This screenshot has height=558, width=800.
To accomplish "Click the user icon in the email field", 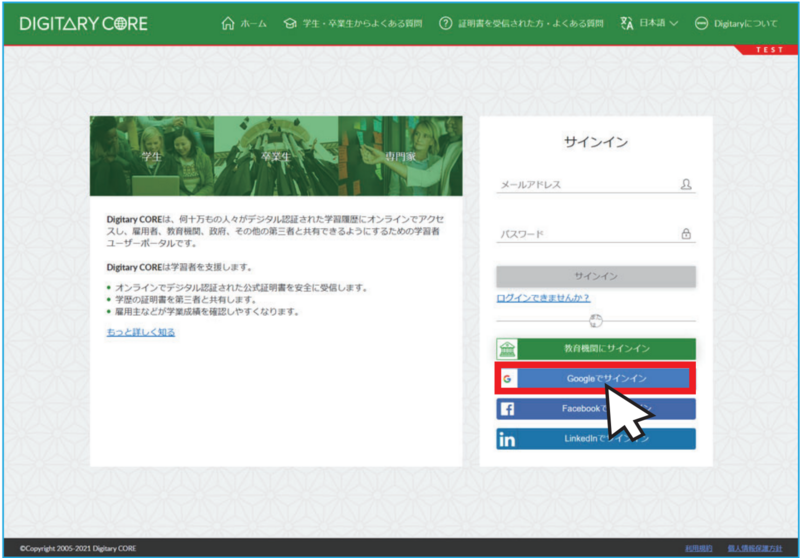I will pos(686,184).
